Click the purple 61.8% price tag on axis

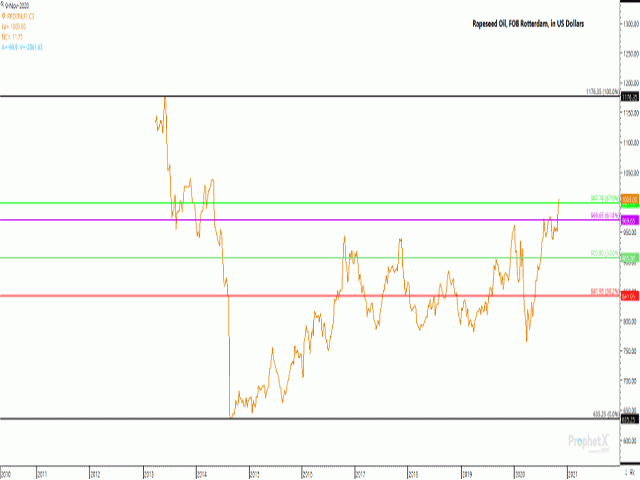[x=629, y=221]
